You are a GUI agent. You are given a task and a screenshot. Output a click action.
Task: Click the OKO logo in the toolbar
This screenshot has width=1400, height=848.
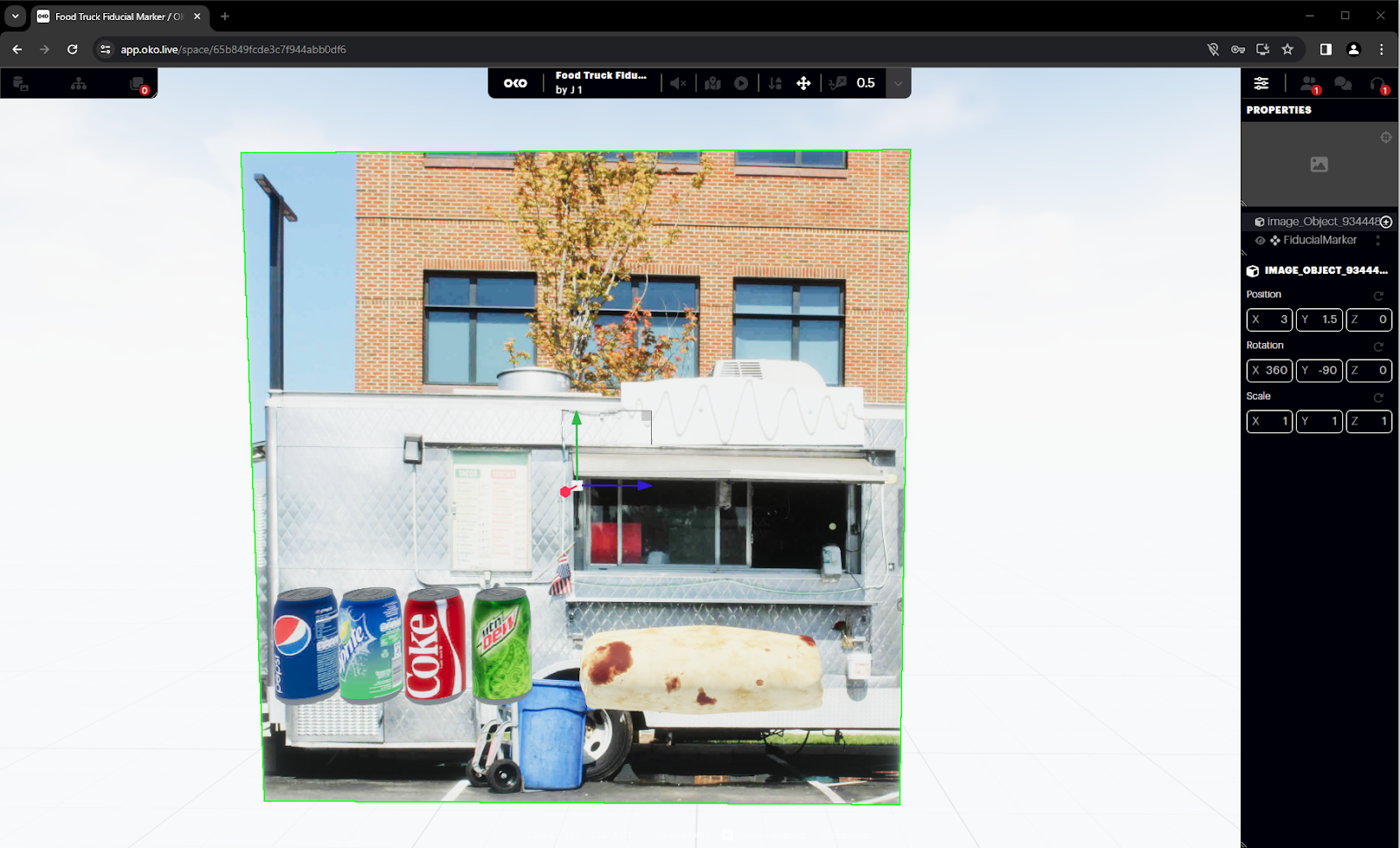point(516,82)
